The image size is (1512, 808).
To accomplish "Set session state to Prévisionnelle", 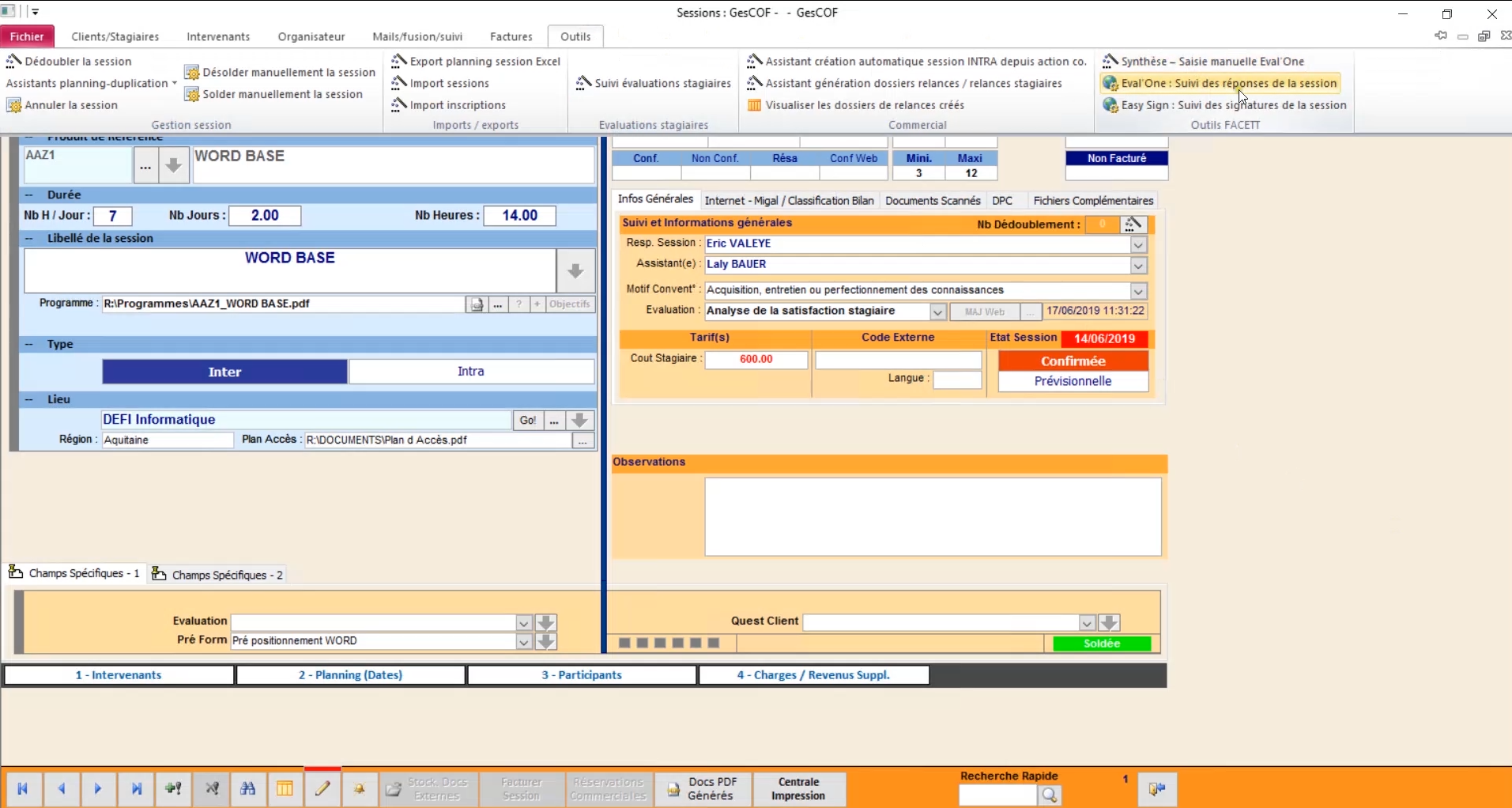I will (1073, 381).
